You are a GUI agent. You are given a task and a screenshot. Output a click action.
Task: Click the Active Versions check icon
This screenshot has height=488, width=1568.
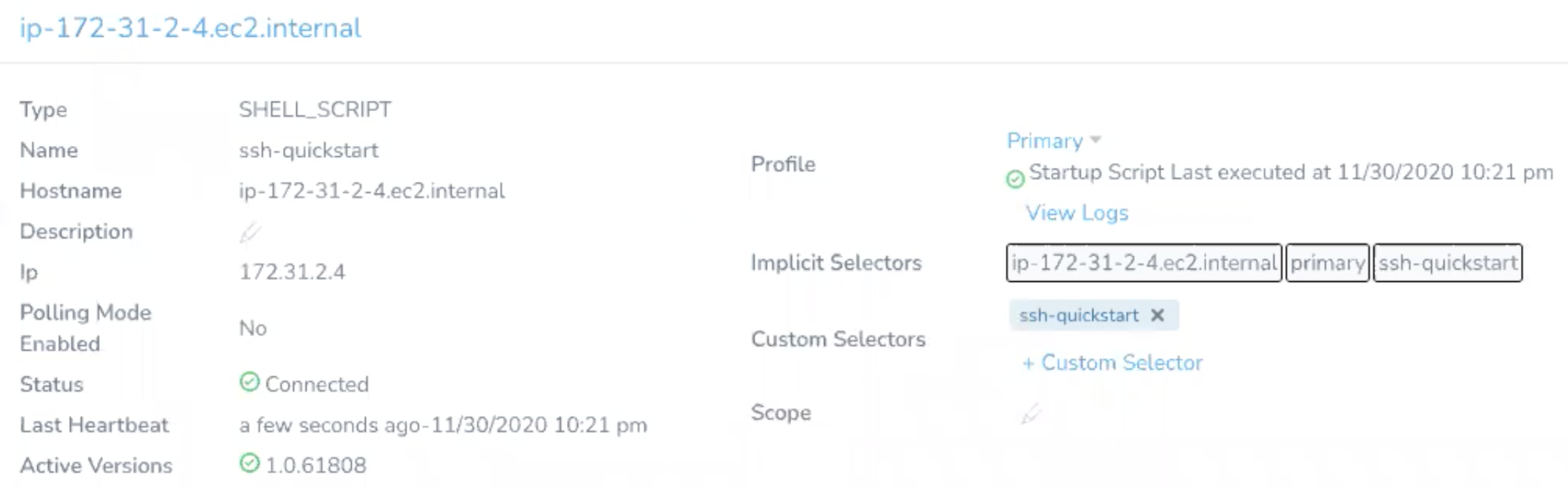click(249, 462)
